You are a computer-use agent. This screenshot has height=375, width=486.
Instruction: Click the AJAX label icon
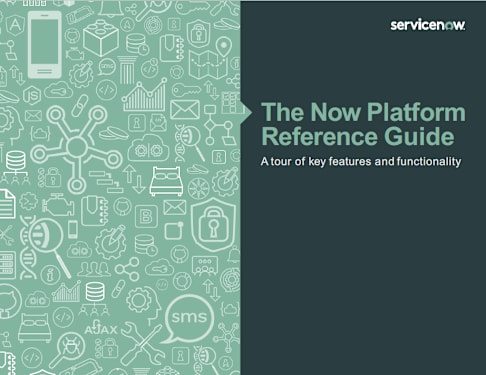tap(101, 328)
